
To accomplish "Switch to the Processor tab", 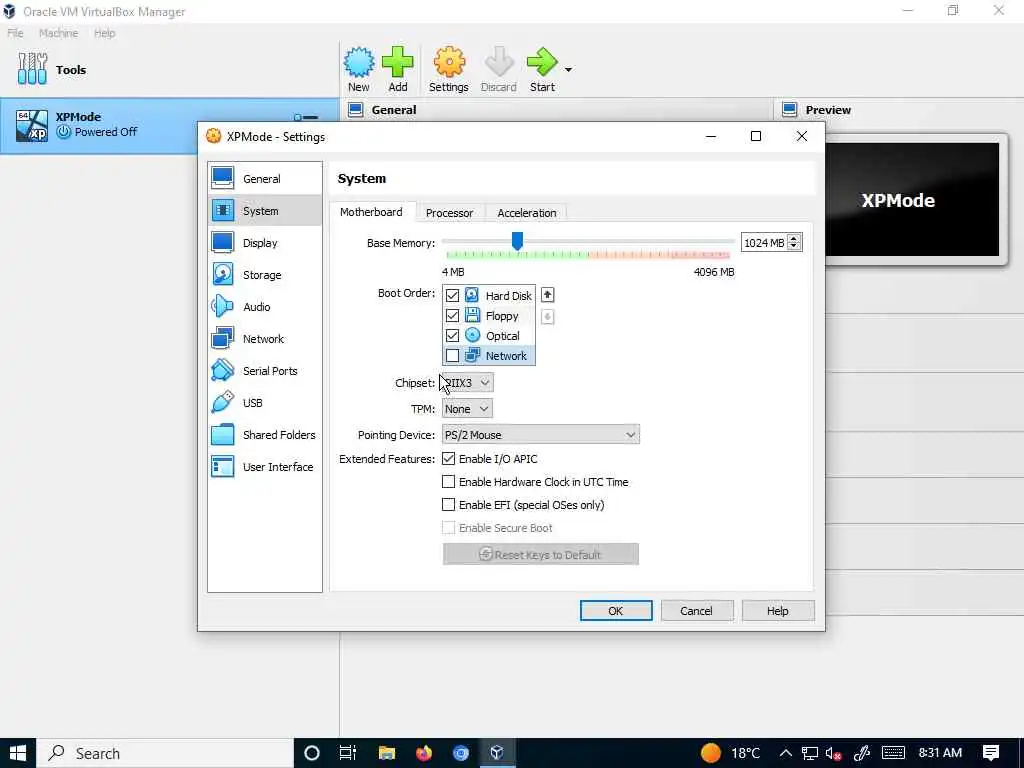I will (x=449, y=213).
